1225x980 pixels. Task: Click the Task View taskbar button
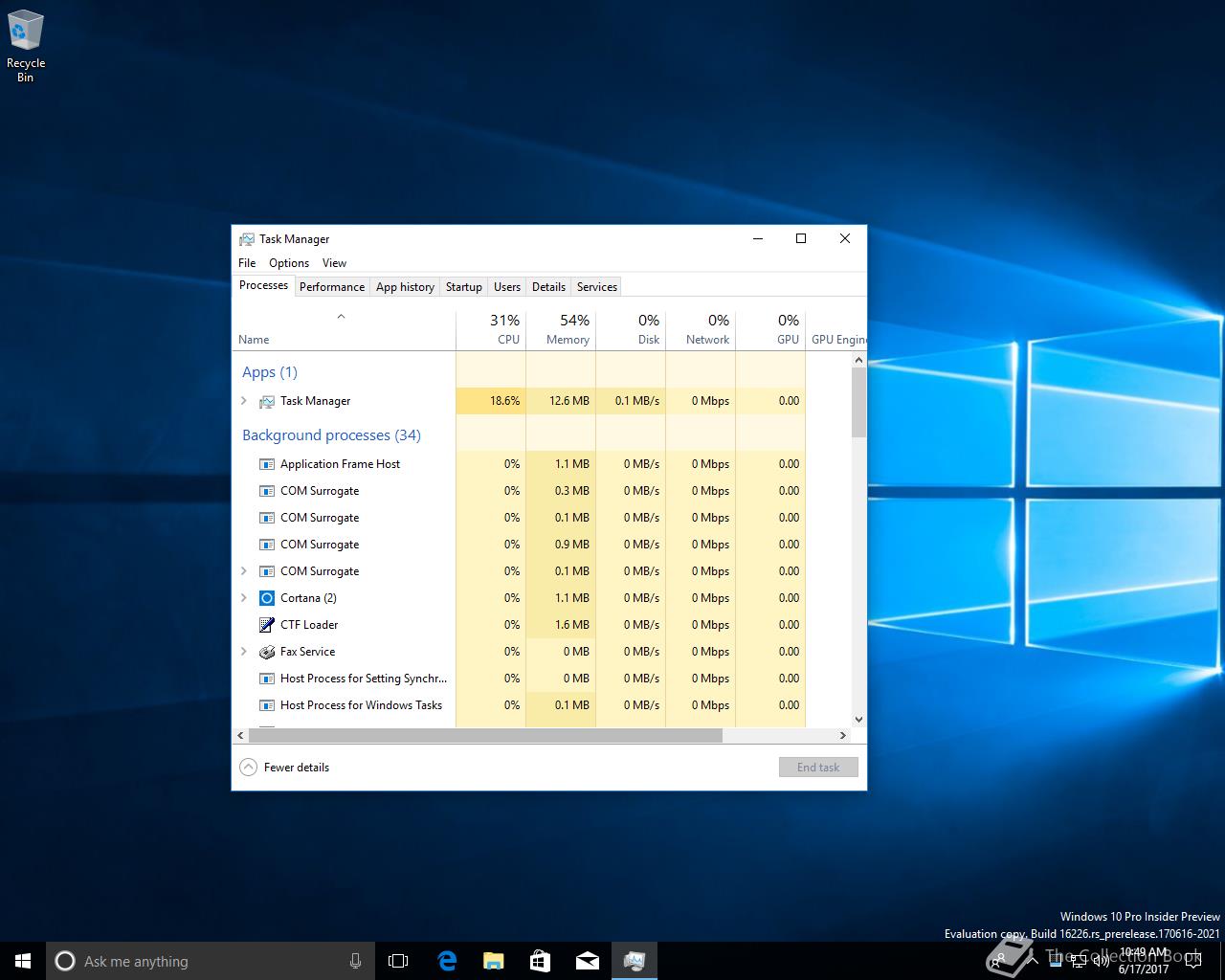(398, 961)
